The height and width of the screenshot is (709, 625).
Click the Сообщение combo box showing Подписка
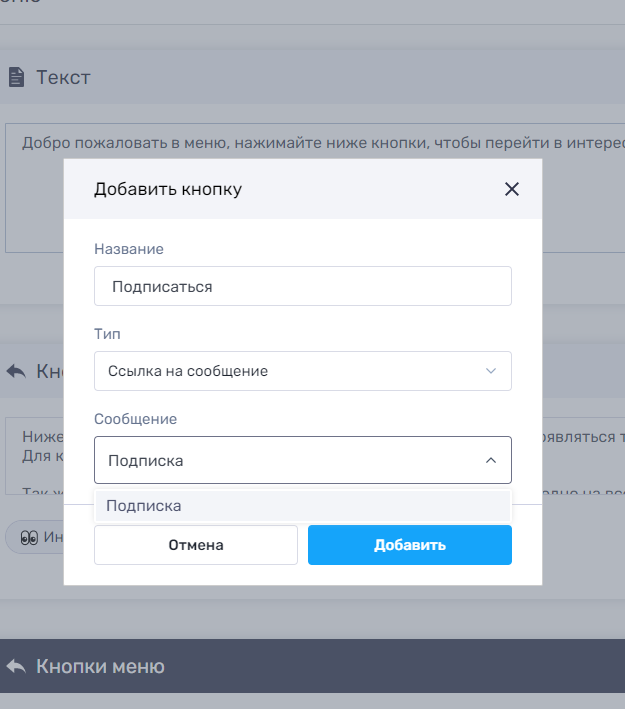290,461
